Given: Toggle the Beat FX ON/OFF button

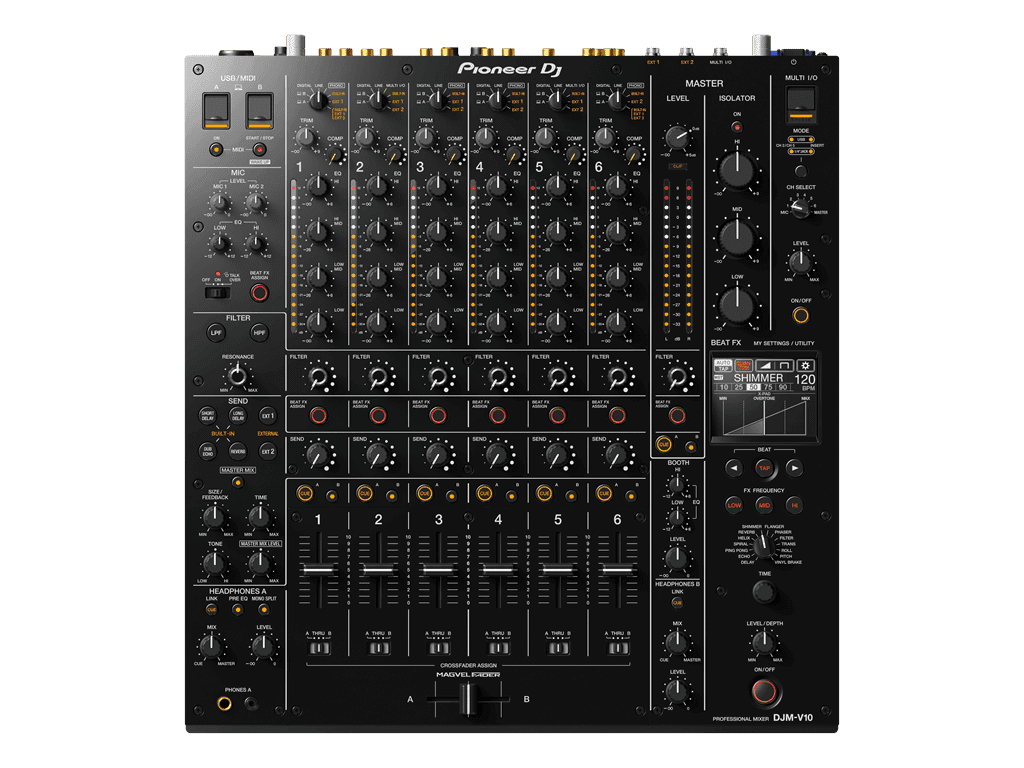Looking at the screenshot, I should click(x=764, y=691).
